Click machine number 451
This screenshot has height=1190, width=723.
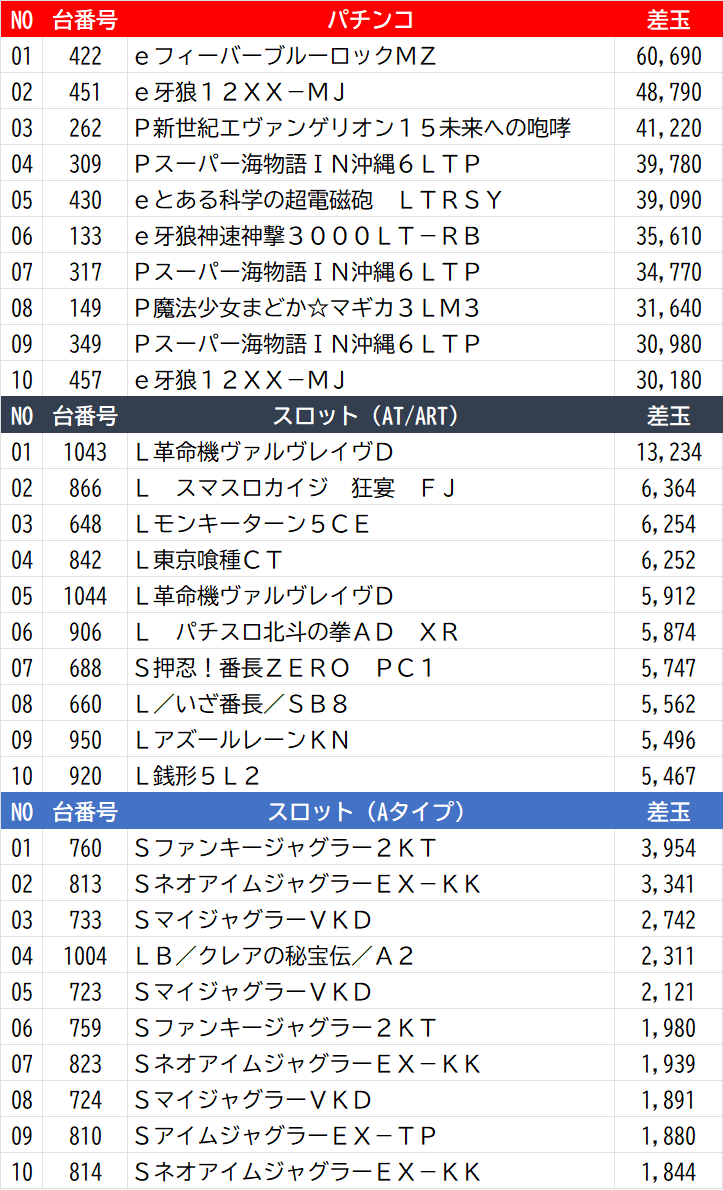click(x=85, y=92)
